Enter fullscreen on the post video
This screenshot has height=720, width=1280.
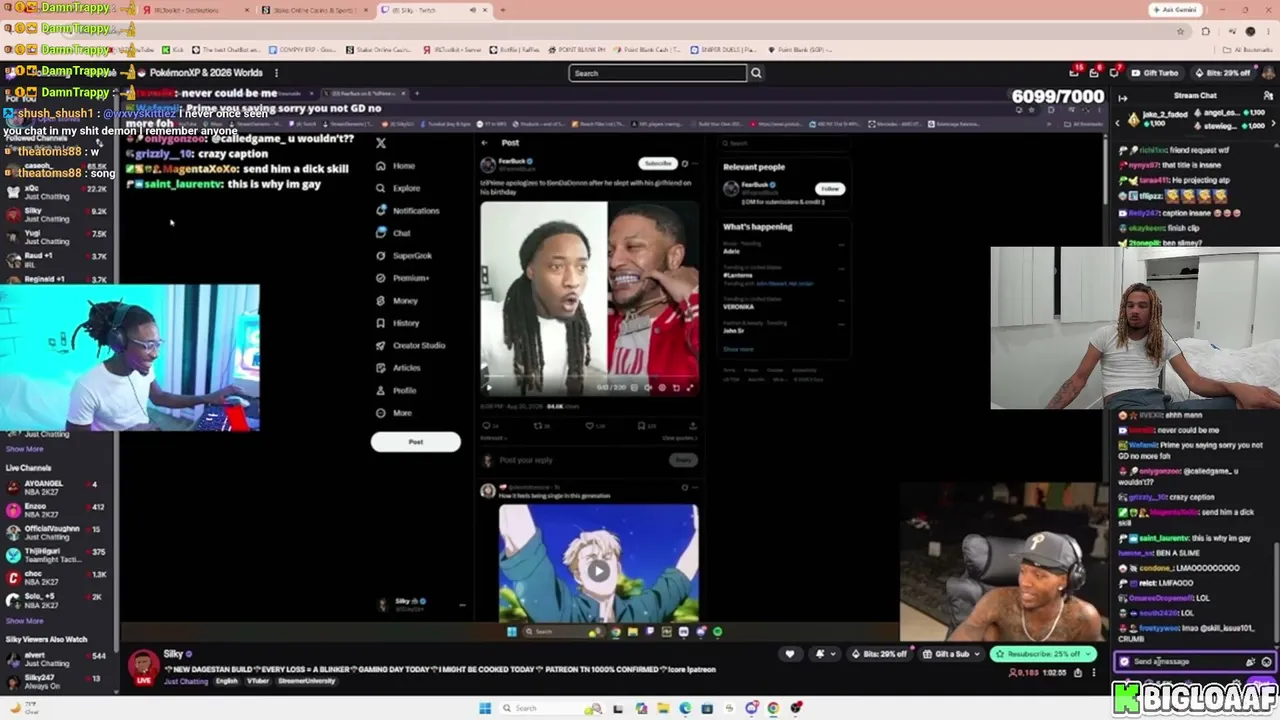pyautogui.click(x=690, y=387)
